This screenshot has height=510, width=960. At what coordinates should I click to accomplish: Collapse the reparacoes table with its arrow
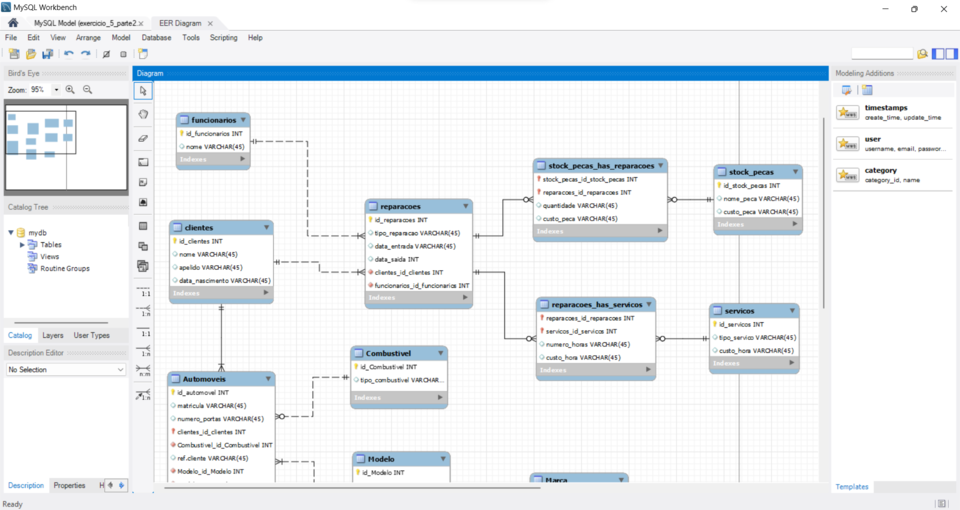point(465,206)
